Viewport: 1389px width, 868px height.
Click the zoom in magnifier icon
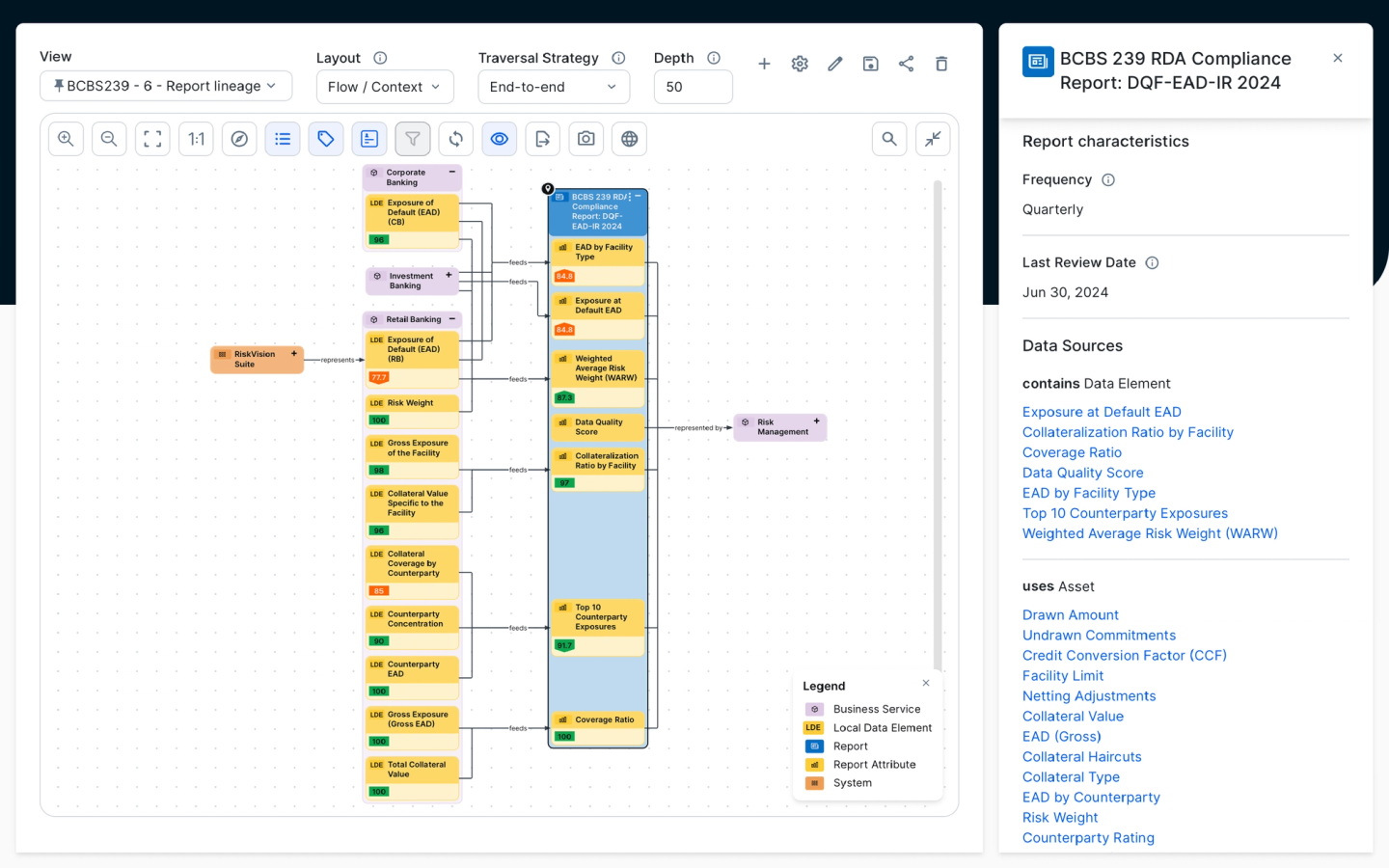click(x=66, y=139)
